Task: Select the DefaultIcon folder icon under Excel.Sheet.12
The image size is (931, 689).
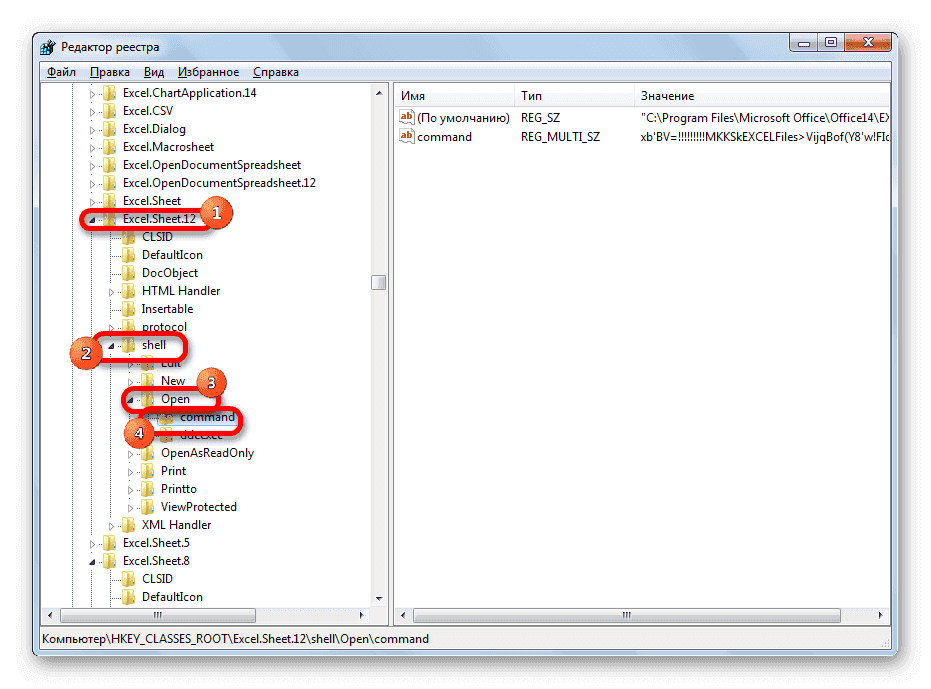Action: [x=129, y=255]
